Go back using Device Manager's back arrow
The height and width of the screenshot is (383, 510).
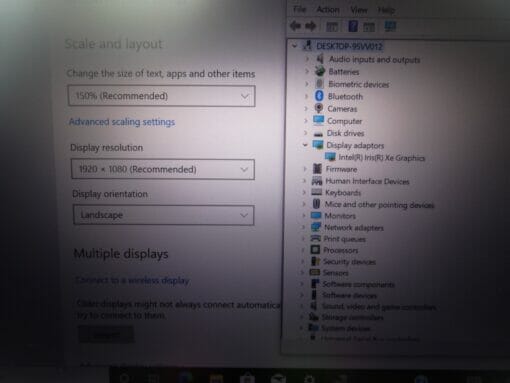click(x=295, y=26)
